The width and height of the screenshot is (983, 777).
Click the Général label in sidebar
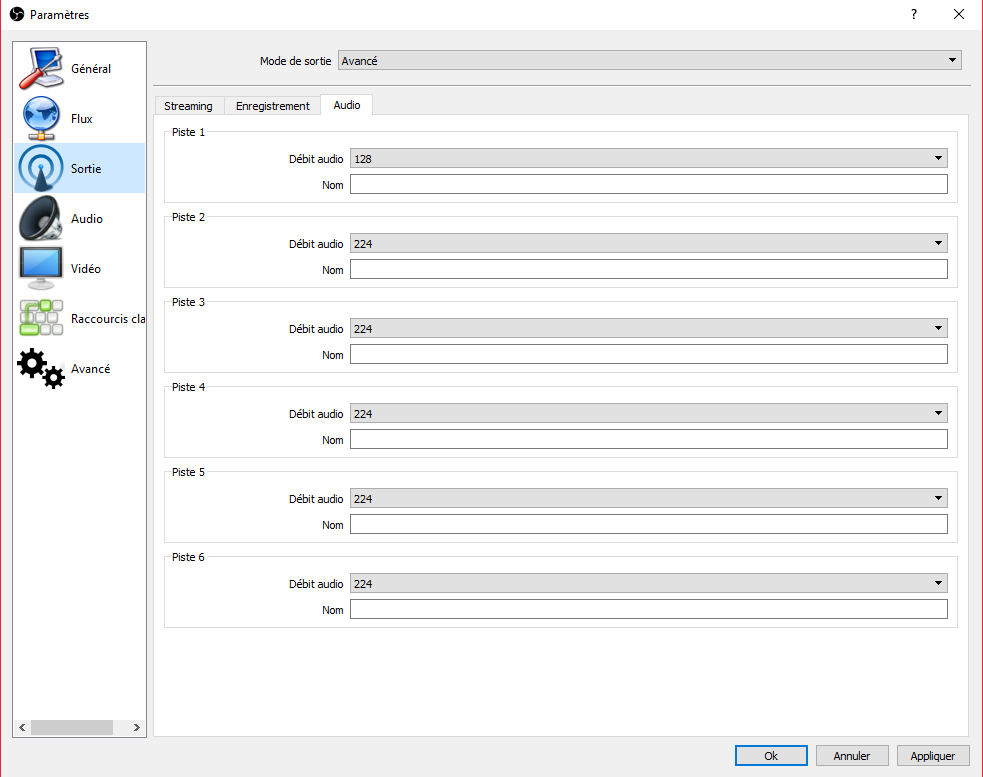click(91, 68)
